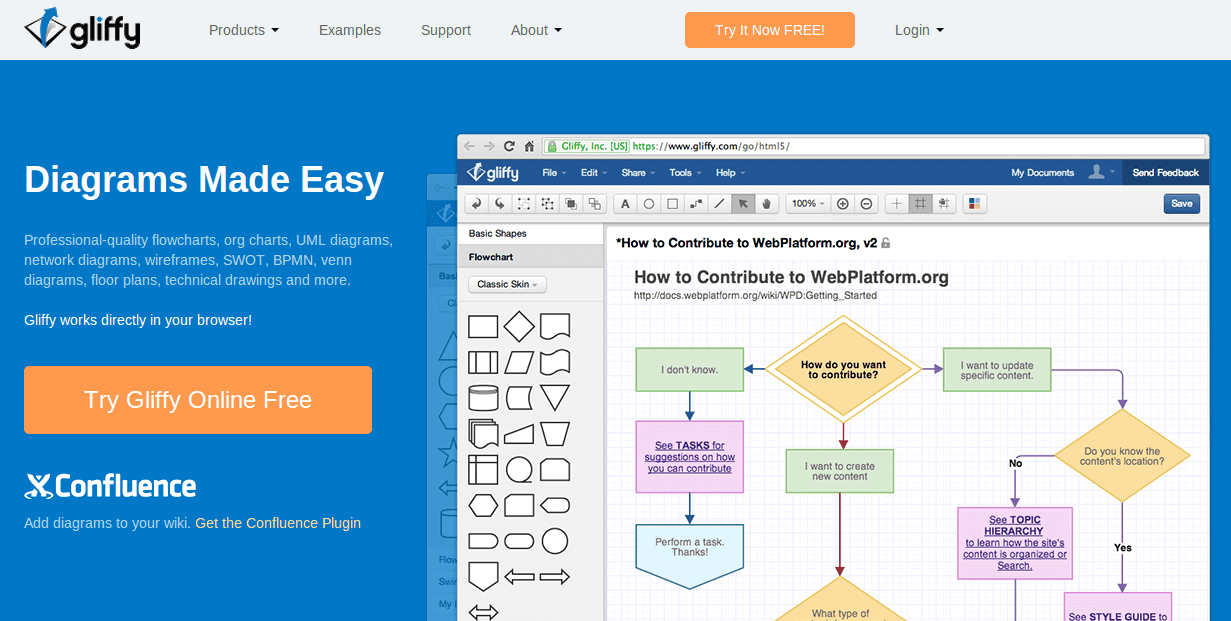This screenshot has height=621, width=1231.
Task: Click the redo arrow in editor toolbar
Action: (x=500, y=204)
